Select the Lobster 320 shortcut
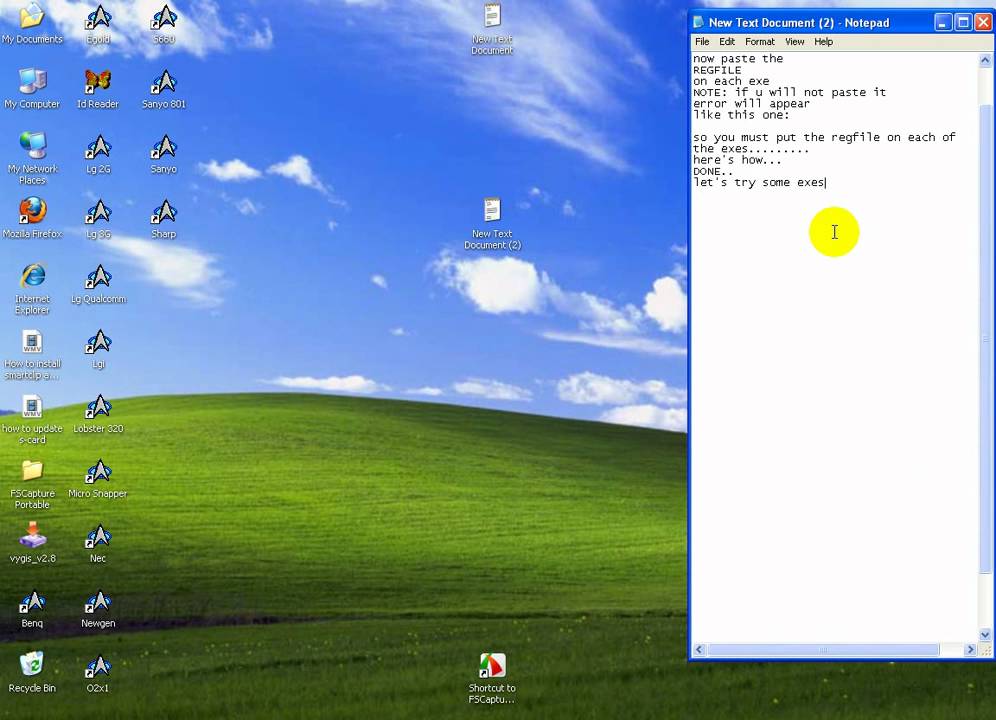996x720 pixels. [x=98, y=414]
